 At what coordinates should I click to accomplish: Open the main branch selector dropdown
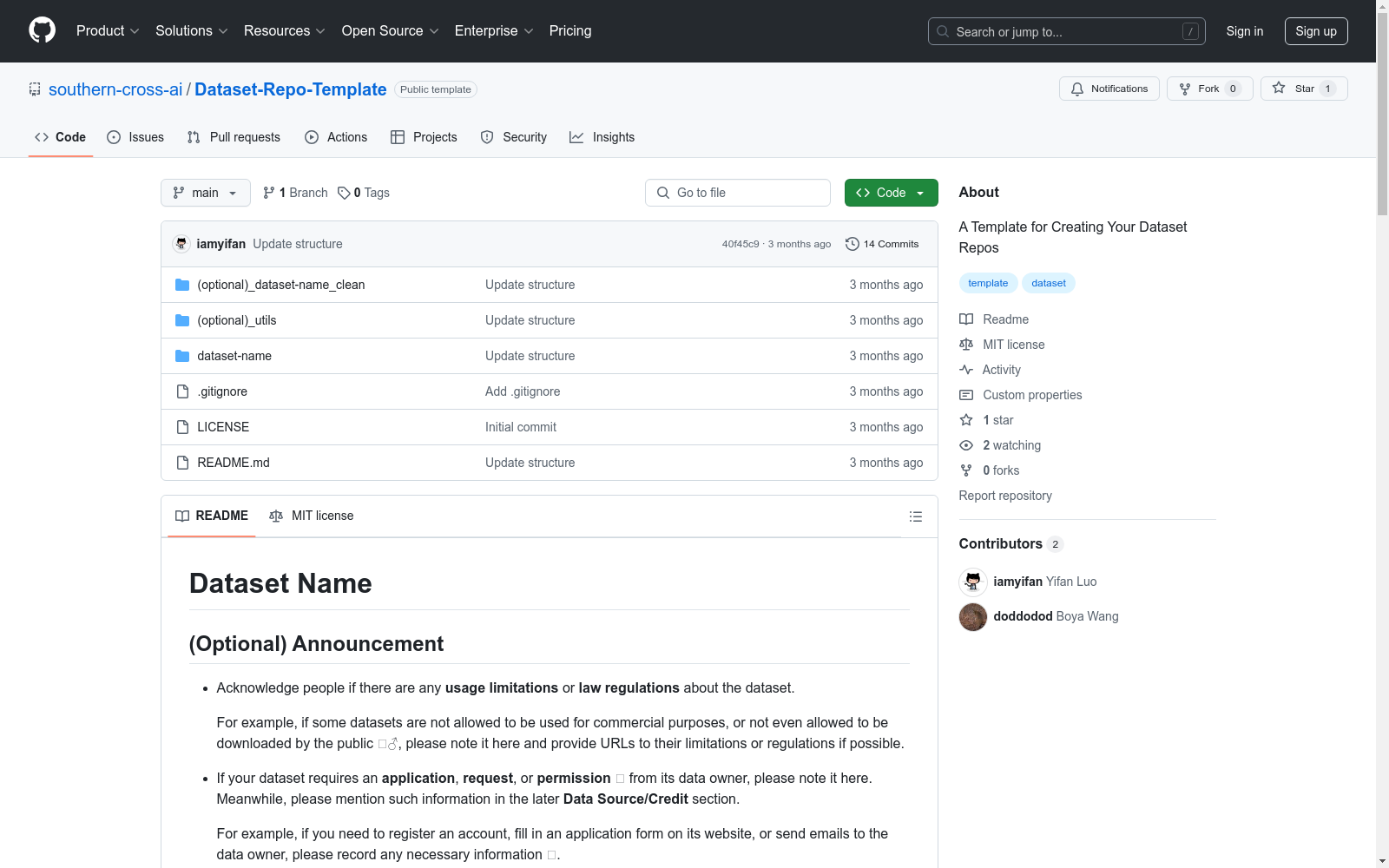pyautogui.click(x=206, y=193)
